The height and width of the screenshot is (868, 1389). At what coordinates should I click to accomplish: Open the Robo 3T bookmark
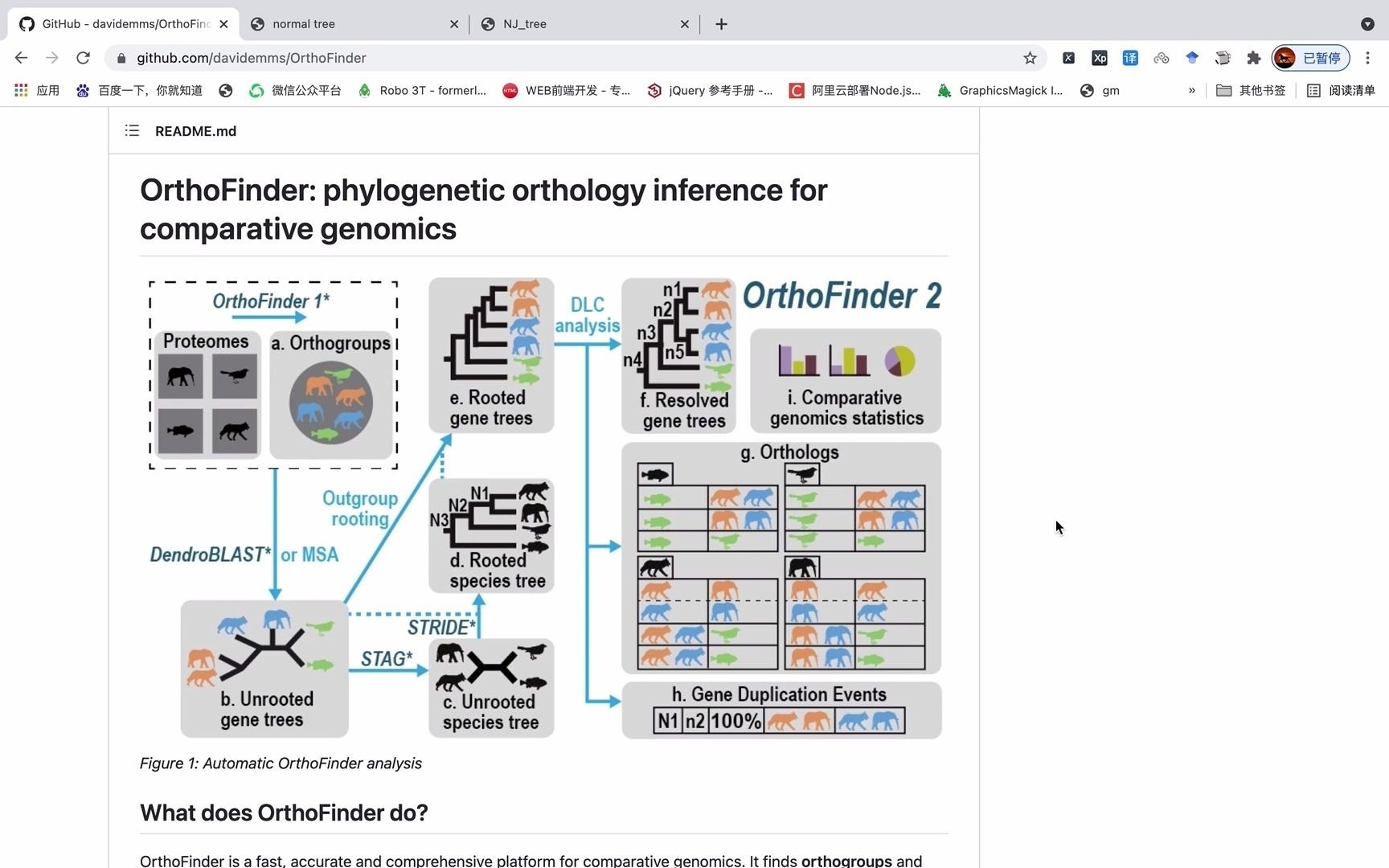click(422, 90)
